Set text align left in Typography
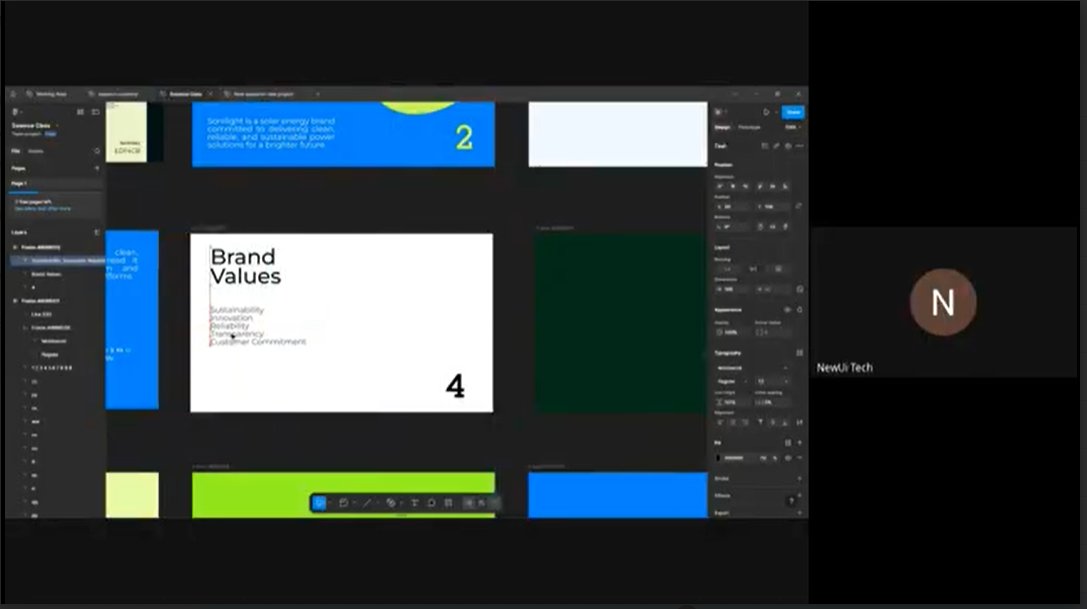 click(720, 422)
